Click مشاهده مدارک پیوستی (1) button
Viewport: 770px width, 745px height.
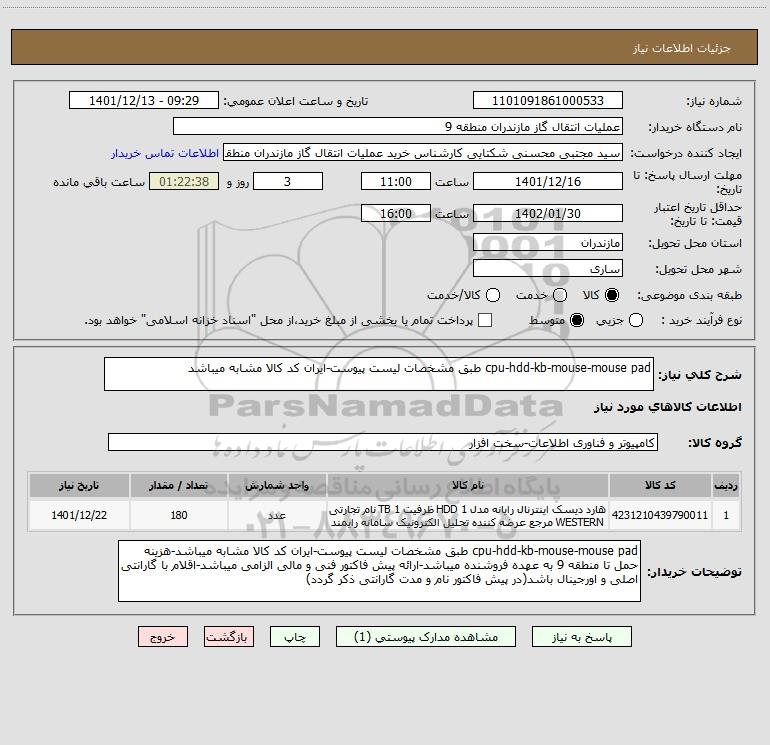[426, 637]
